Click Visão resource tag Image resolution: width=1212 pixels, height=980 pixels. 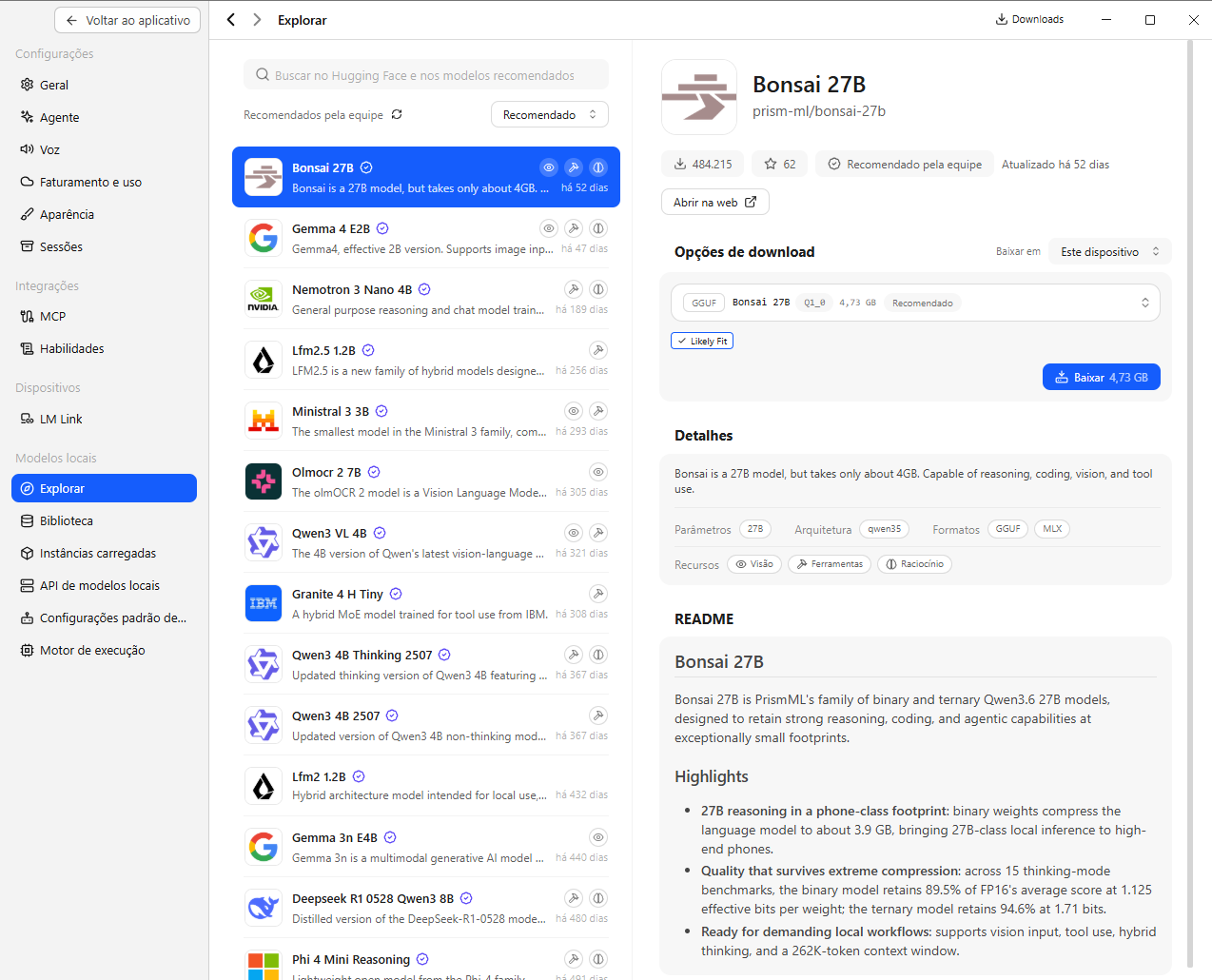pyautogui.click(x=754, y=564)
